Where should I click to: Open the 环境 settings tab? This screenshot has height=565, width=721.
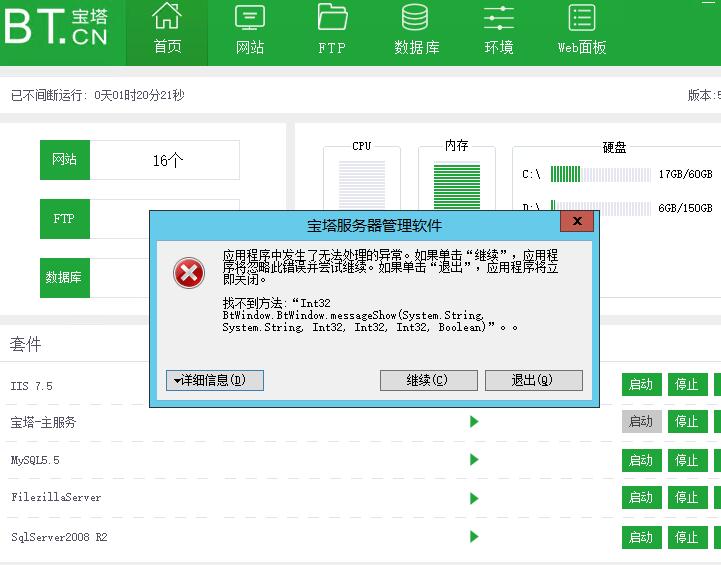click(x=498, y=32)
